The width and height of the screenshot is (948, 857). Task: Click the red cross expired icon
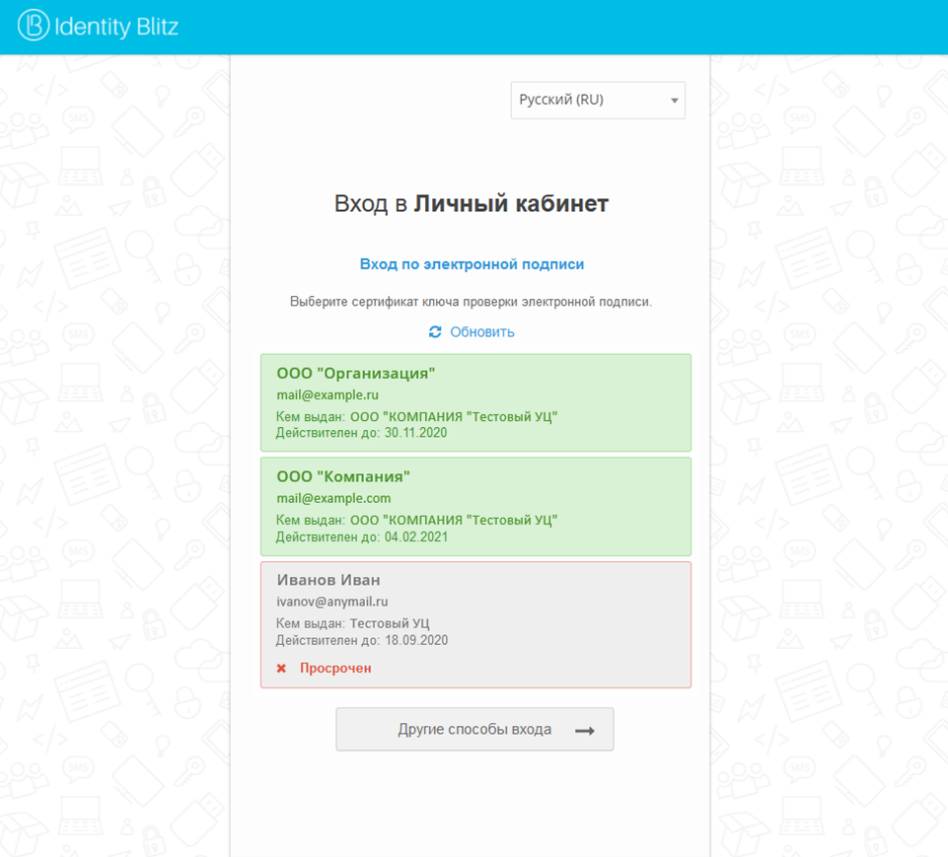point(282,668)
